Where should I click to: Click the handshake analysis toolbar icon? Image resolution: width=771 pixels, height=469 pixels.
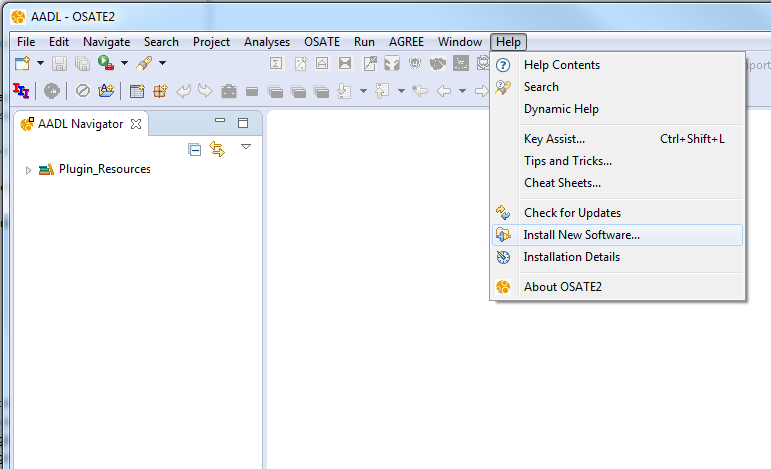click(438, 63)
